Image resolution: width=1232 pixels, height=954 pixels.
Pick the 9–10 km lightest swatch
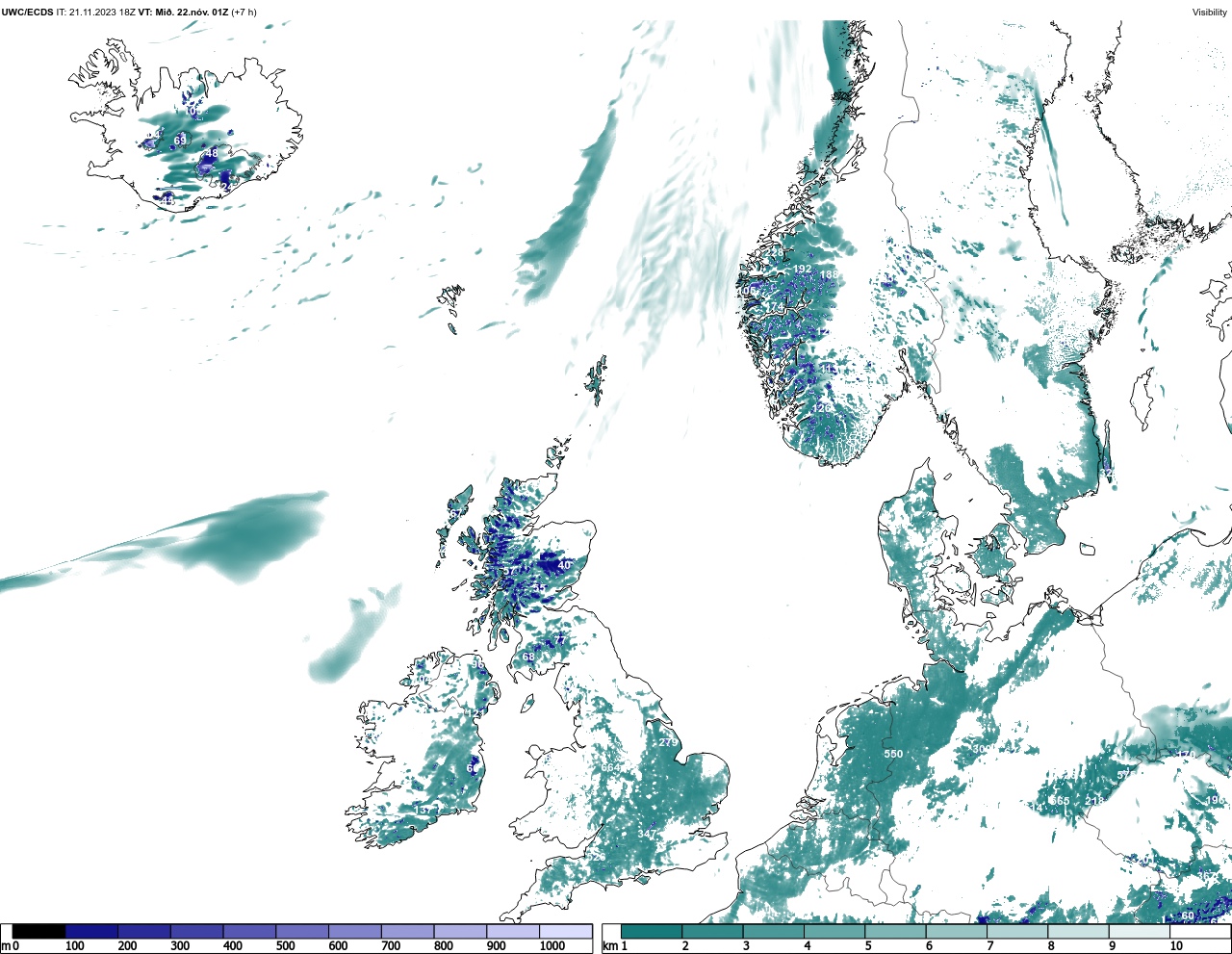pos(1139,931)
